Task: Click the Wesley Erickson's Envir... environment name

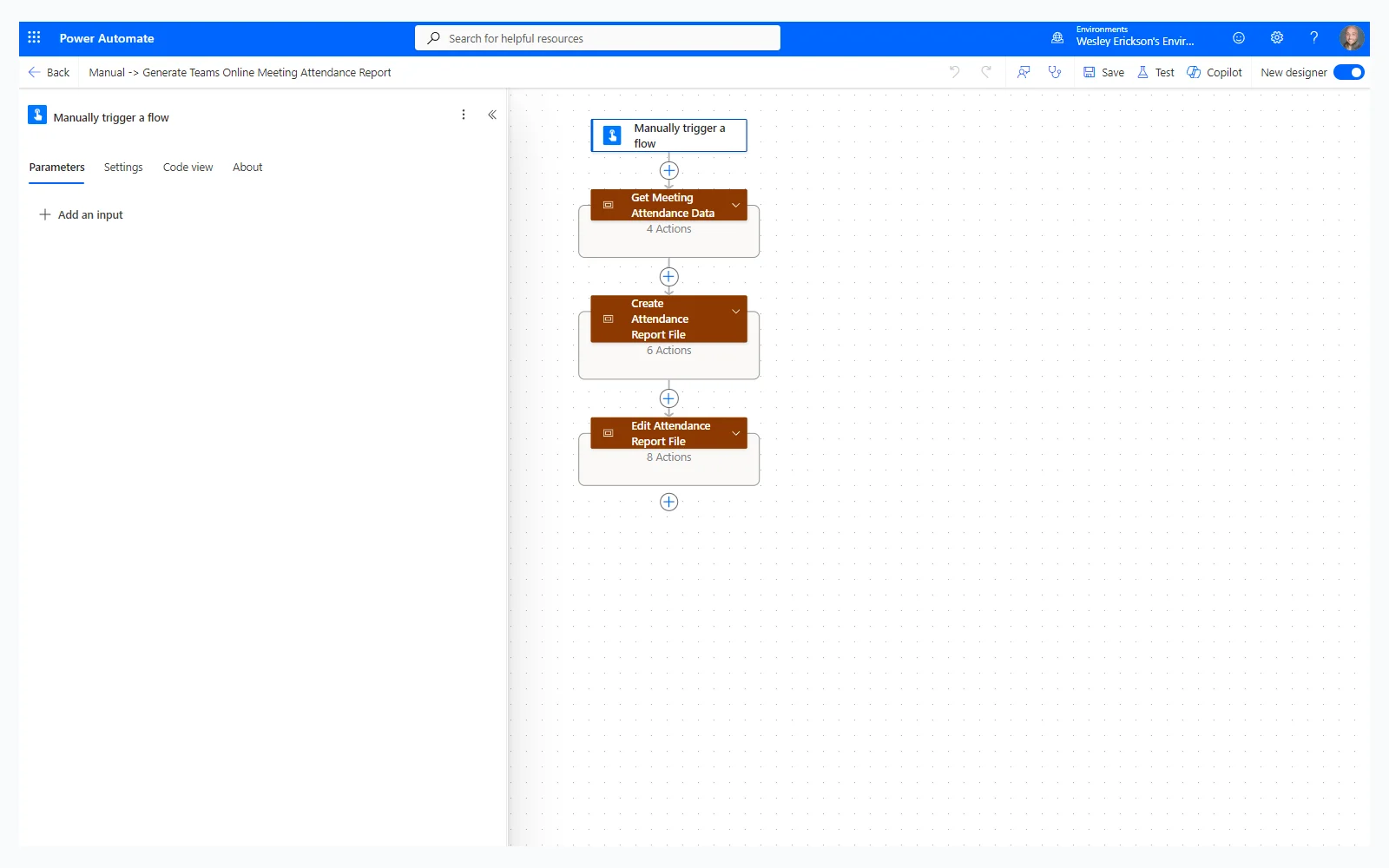Action: 1135,42
